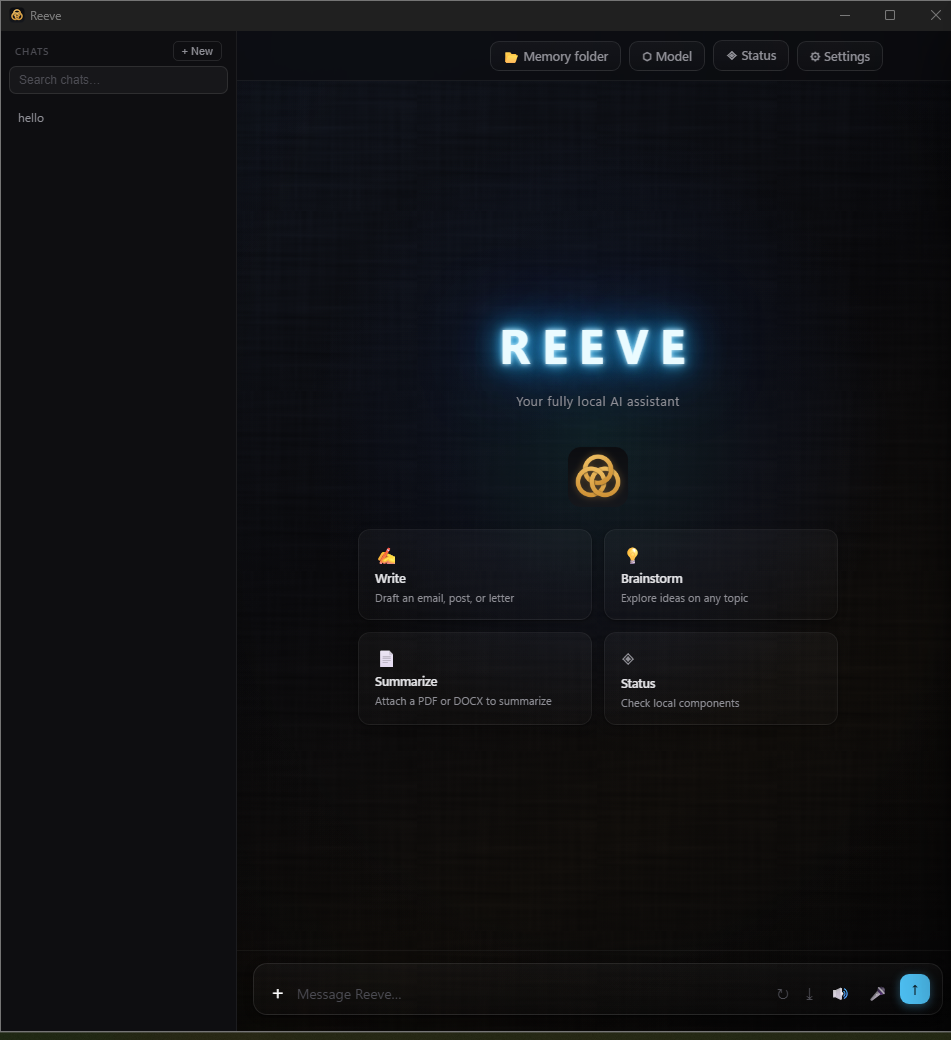This screenshot has height=1040, width=951.
Task: Select the Brainstorm suggestion card
Action: 721,574
